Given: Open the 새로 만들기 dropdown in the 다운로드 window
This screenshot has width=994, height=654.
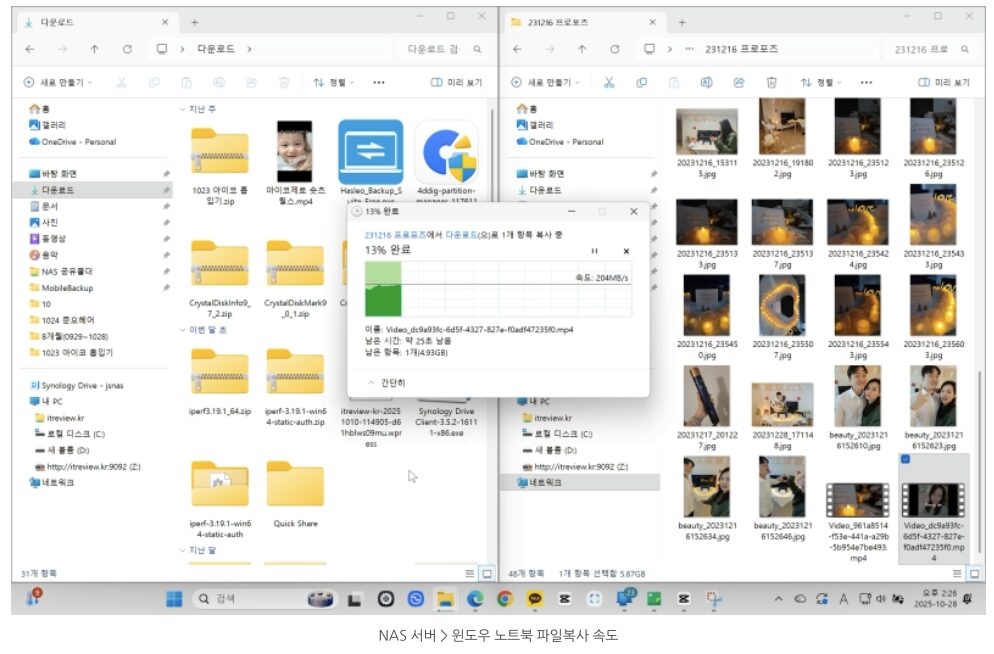Looking at the screenshot, I should point(59,83).
